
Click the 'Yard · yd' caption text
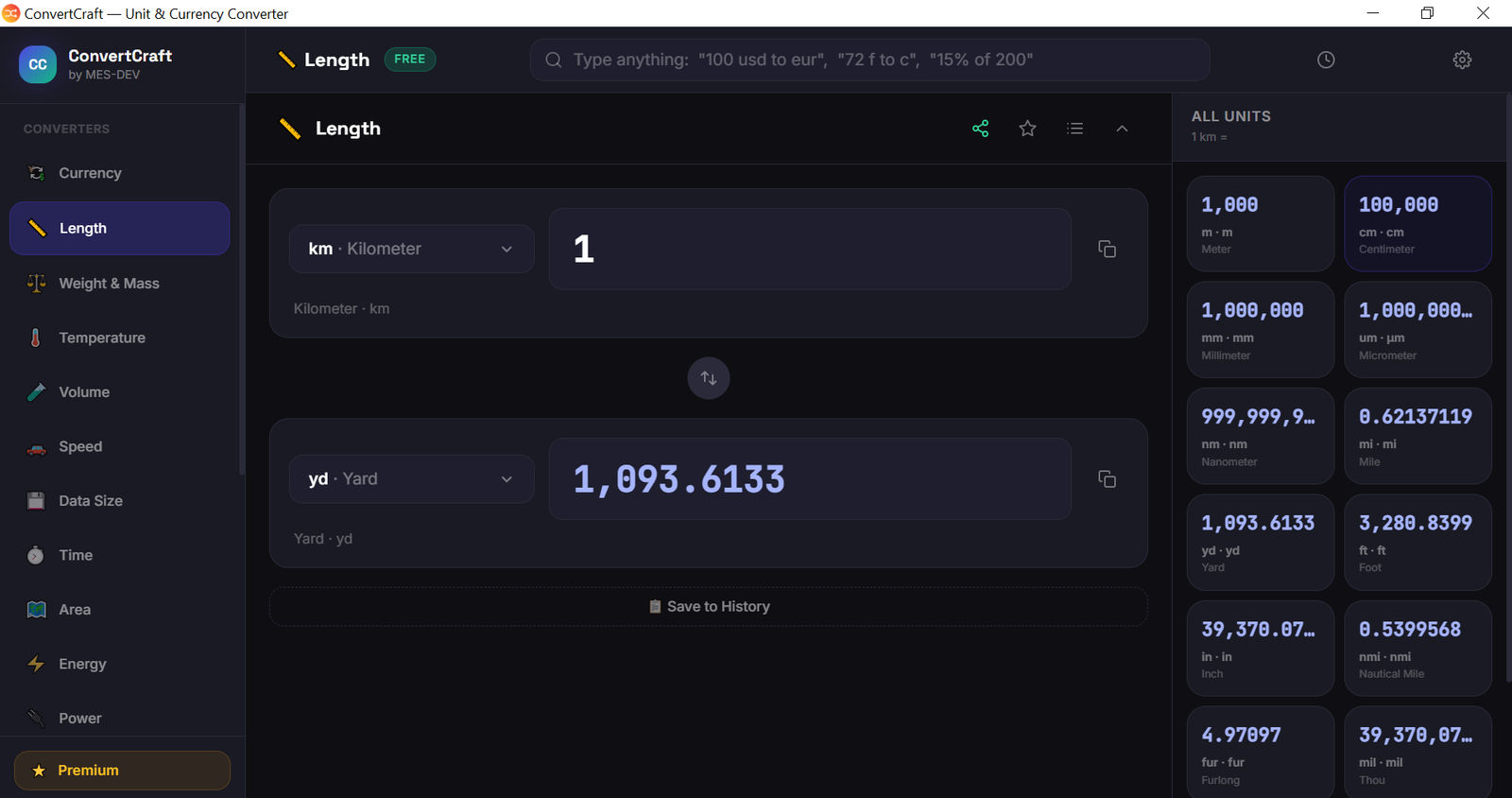[x=323, y=539]
